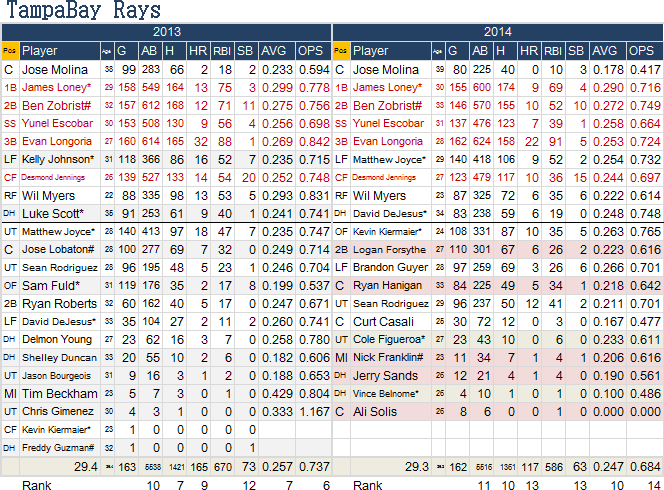Screen dimensions: 664x490
Task: Click the SB column header in 2013 table
Action: coord(245,51)
